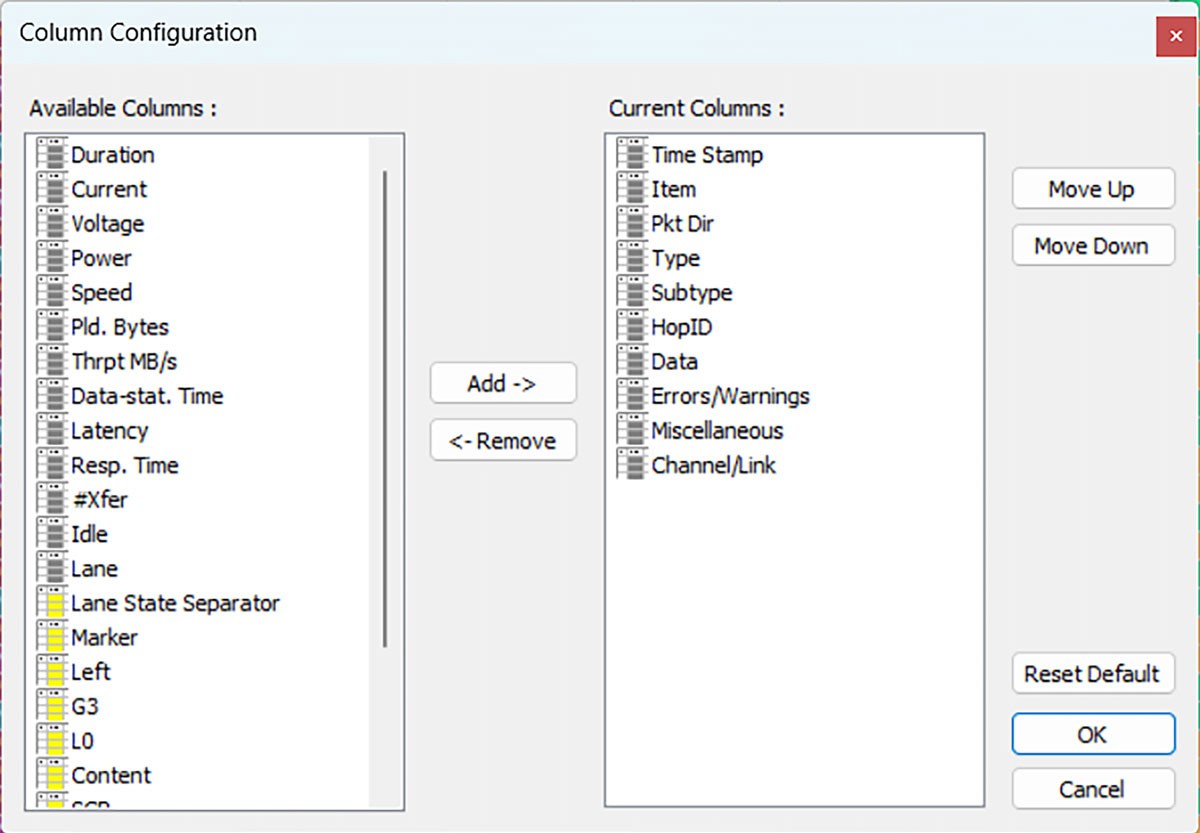1200x833 pixels.
Task: Click the column icon beside Duration
Action: [x=51, y=154]
